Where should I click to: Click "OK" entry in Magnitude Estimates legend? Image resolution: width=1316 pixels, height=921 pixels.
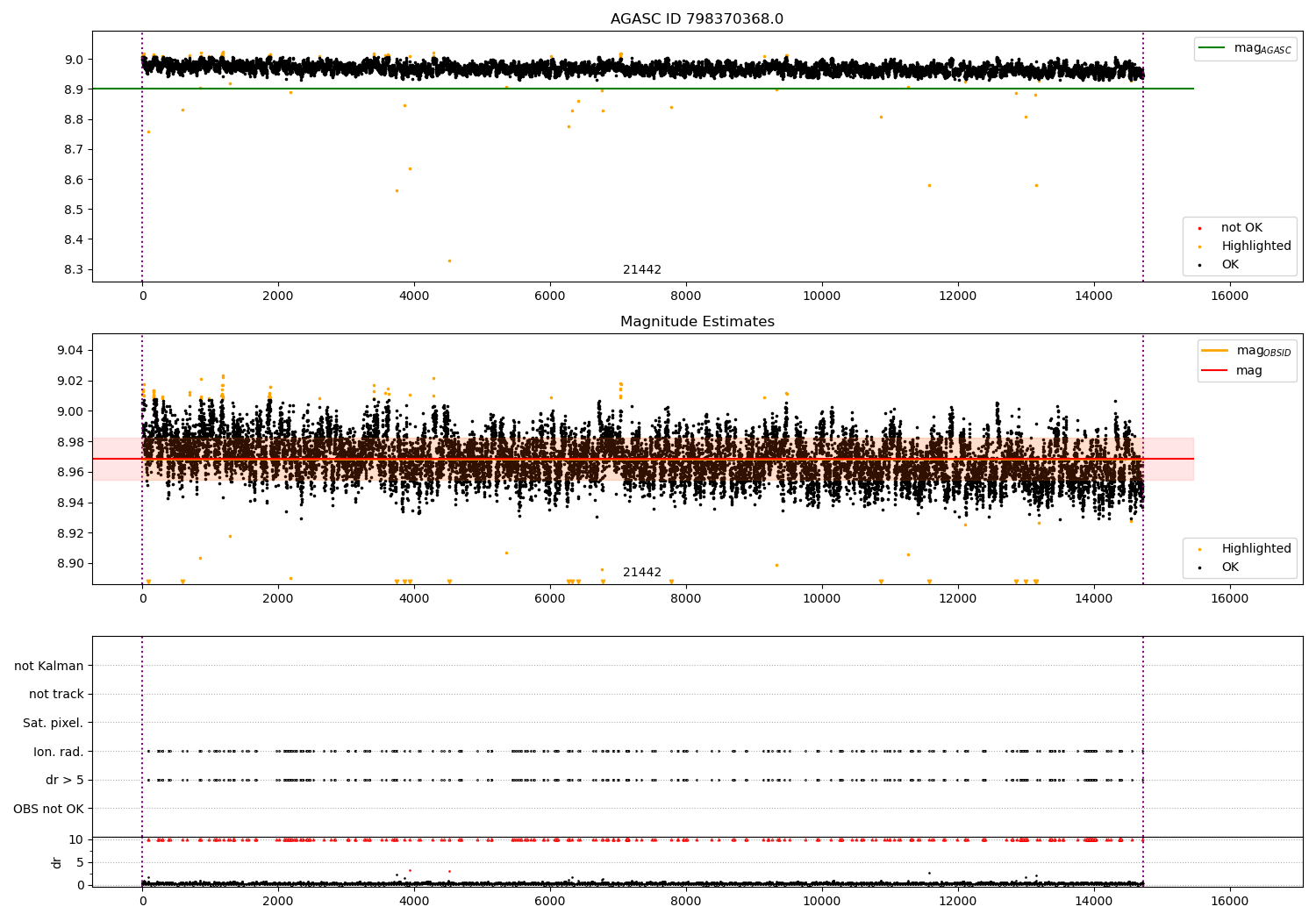(x=1230, y=568)
